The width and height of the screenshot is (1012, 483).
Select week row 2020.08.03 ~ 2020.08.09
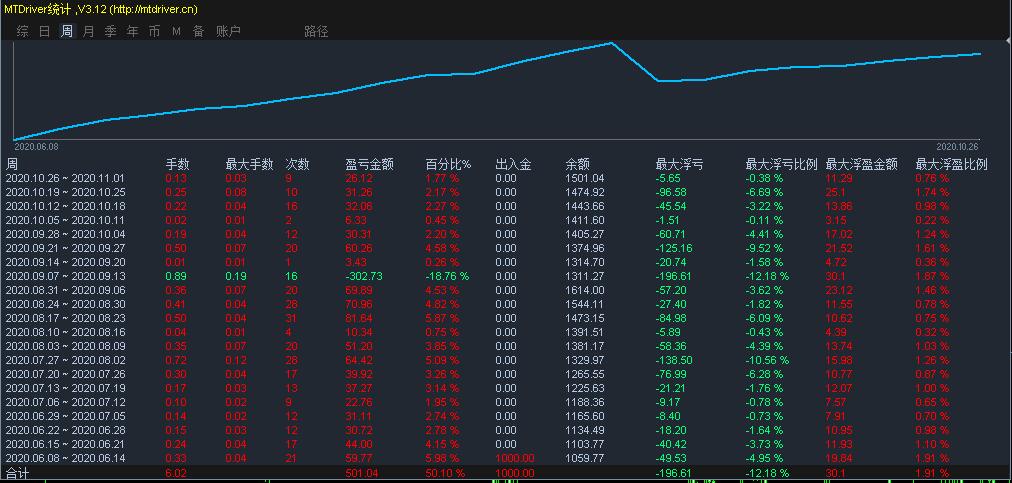point(506,346)
